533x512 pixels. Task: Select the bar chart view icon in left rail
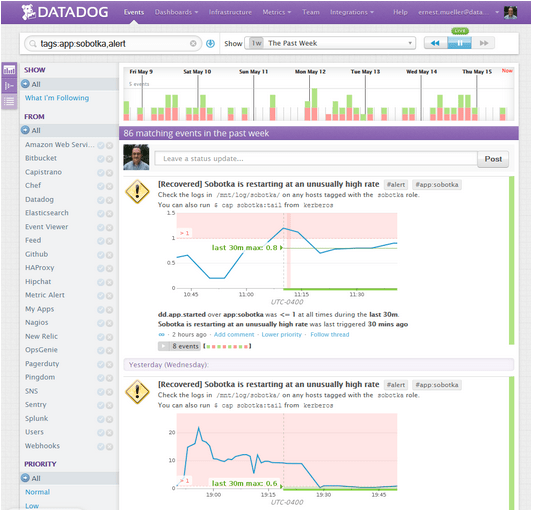(9, 70)
